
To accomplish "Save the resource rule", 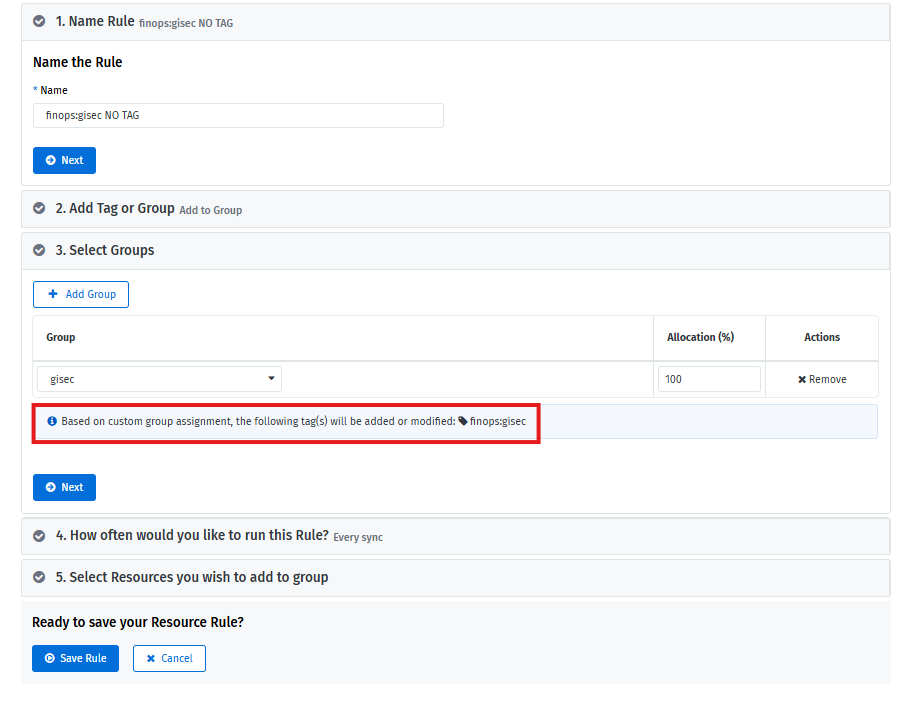I will point(75,658).
